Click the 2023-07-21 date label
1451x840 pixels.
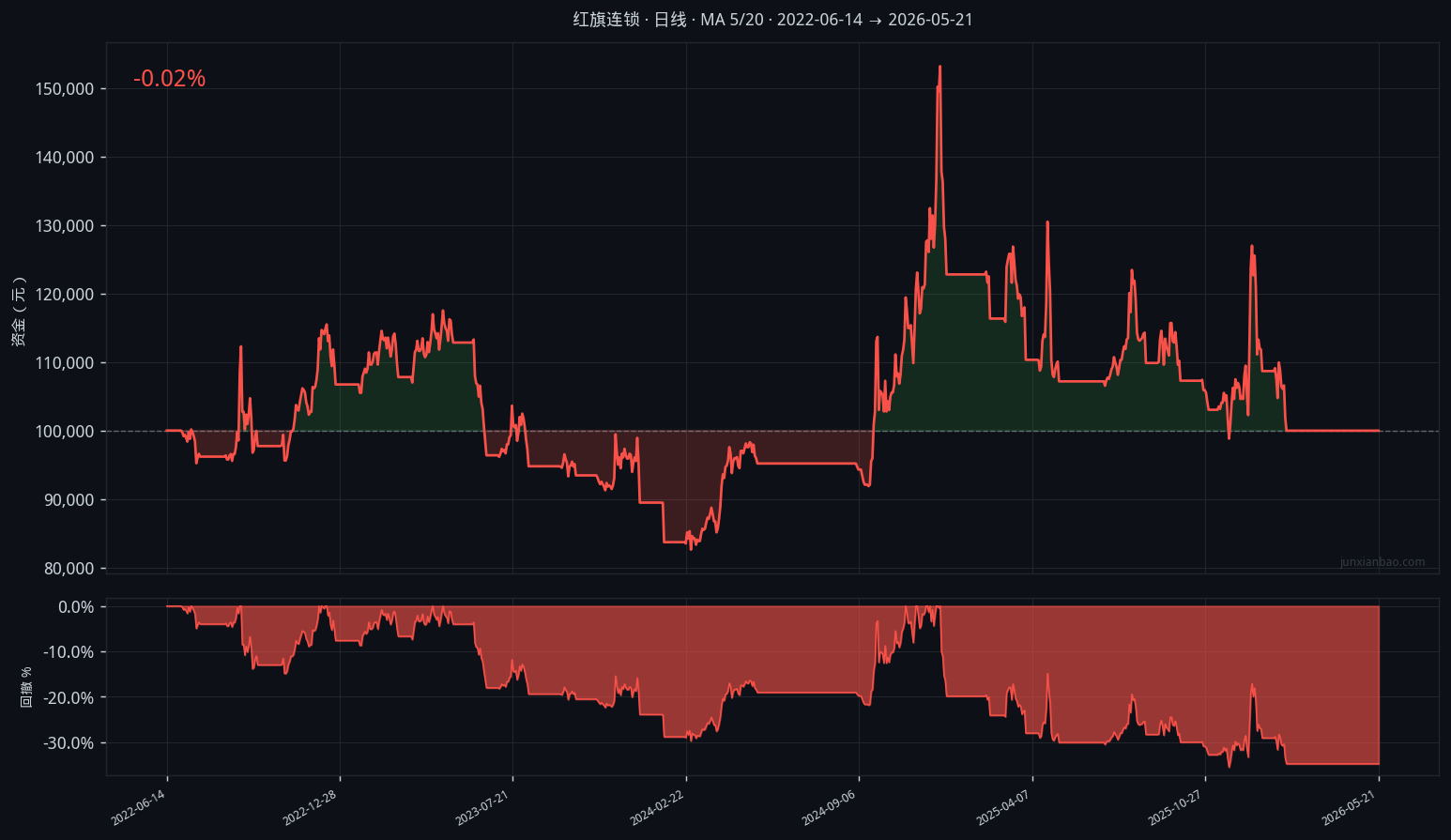coord(483,807)
